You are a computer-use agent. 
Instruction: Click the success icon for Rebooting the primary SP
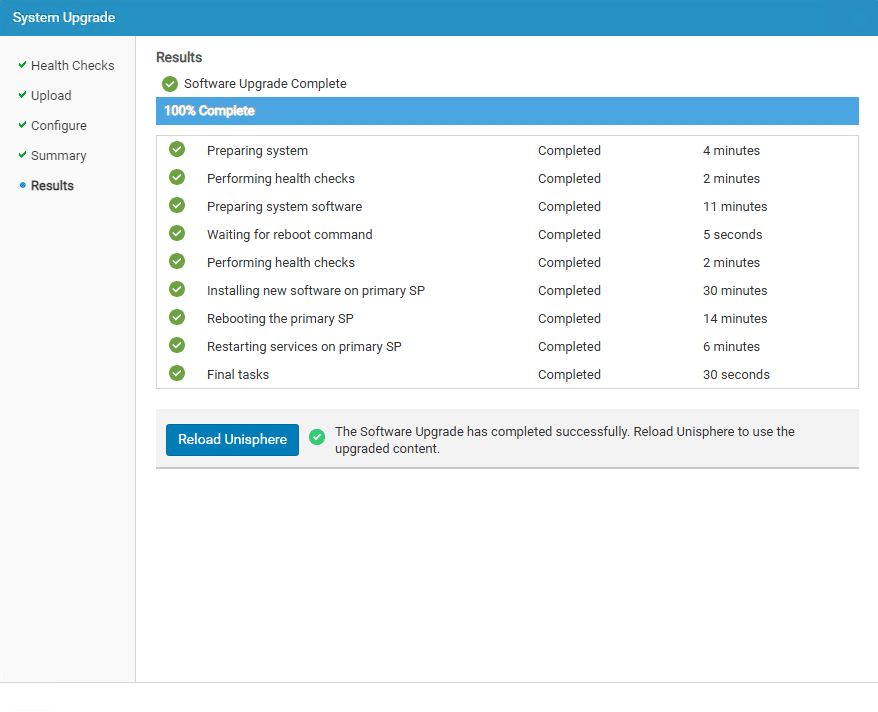coord(177,317)
